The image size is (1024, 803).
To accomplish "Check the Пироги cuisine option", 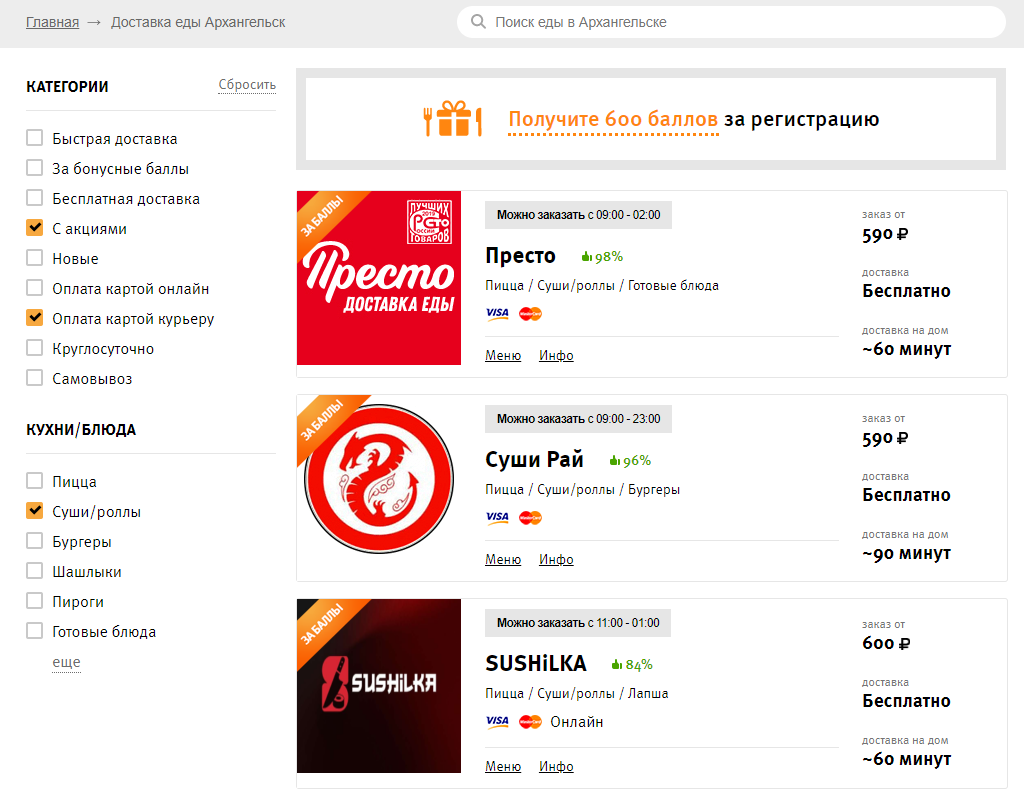I will (35, 601).
